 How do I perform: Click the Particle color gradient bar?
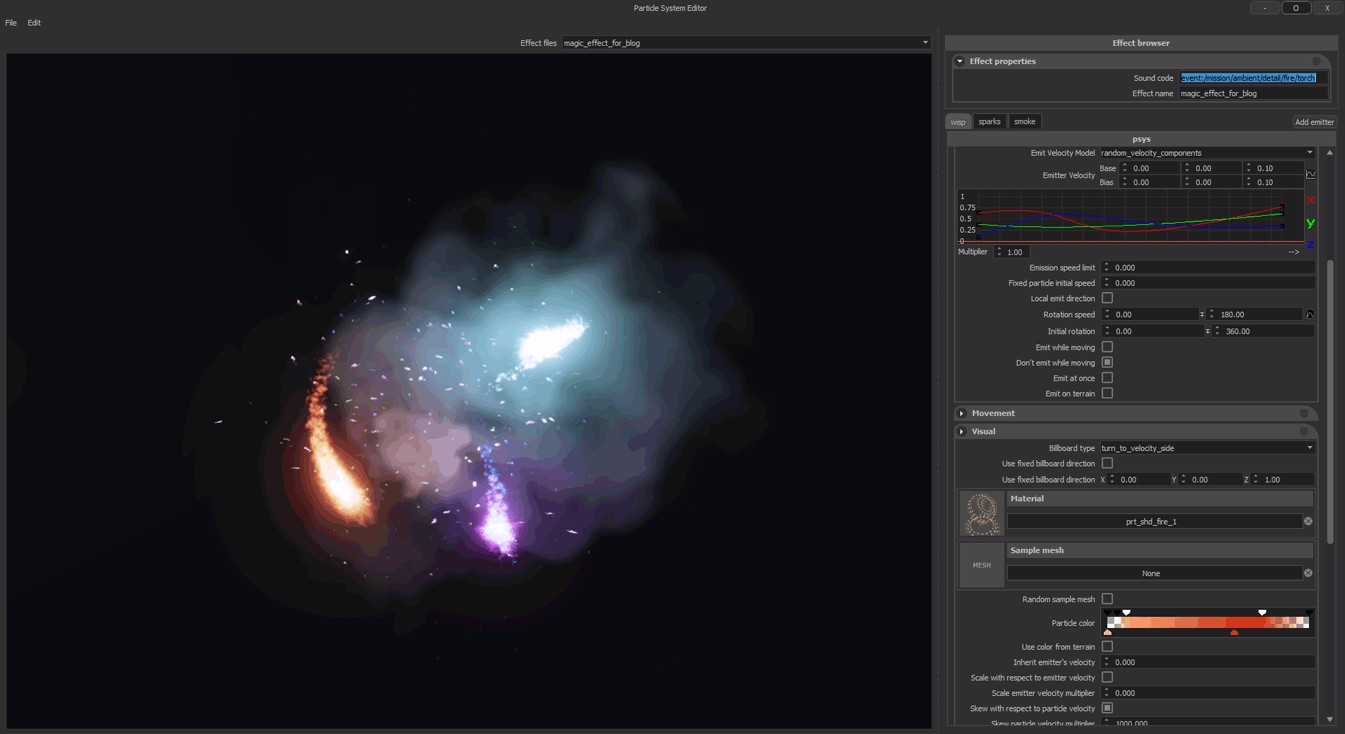tap(1207, 623)
